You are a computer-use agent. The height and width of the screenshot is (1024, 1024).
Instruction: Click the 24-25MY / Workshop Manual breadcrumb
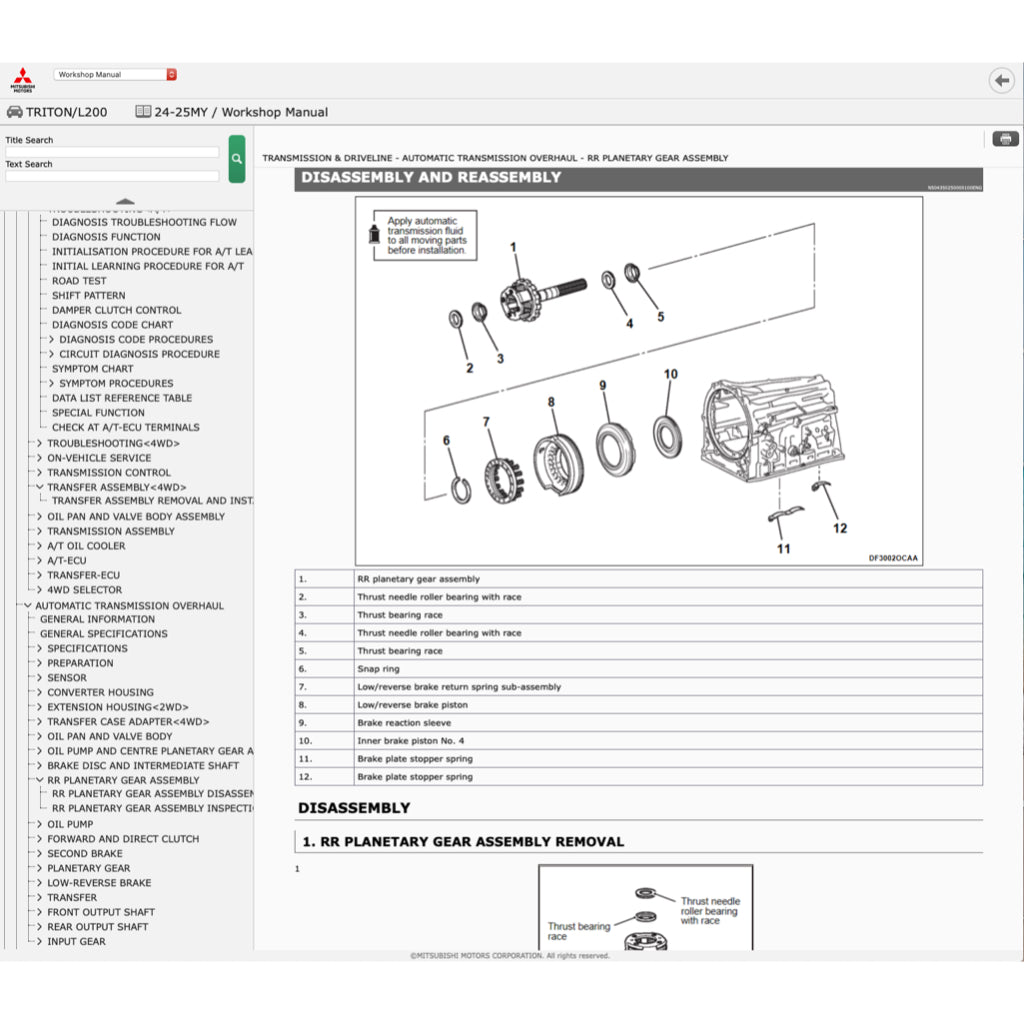point(240,112)
